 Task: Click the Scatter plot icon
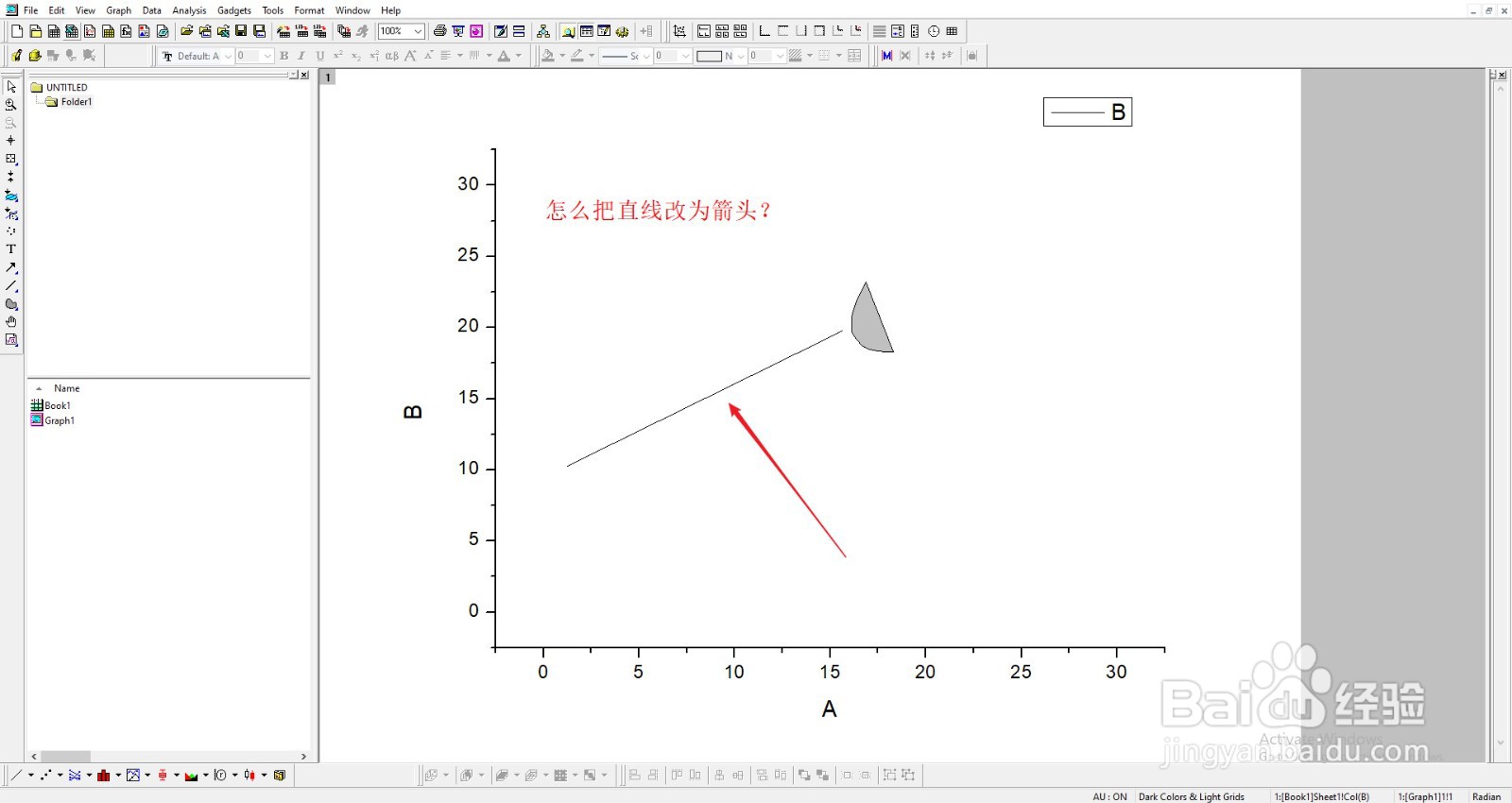pyautogui.click(x=45, y=775)
